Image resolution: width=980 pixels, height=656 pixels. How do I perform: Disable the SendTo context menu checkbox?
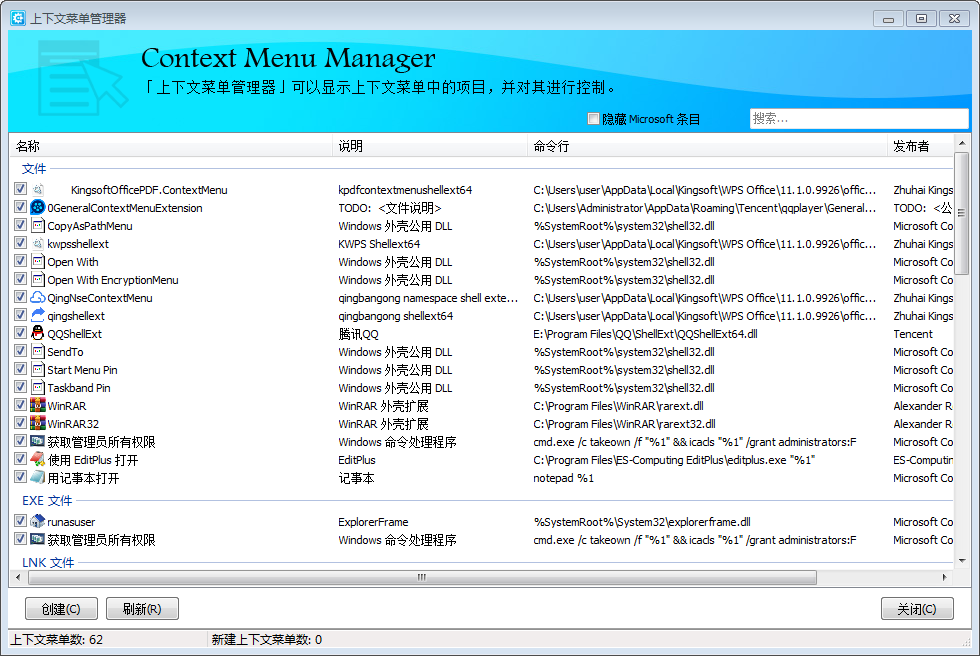[x=20, y=352]
